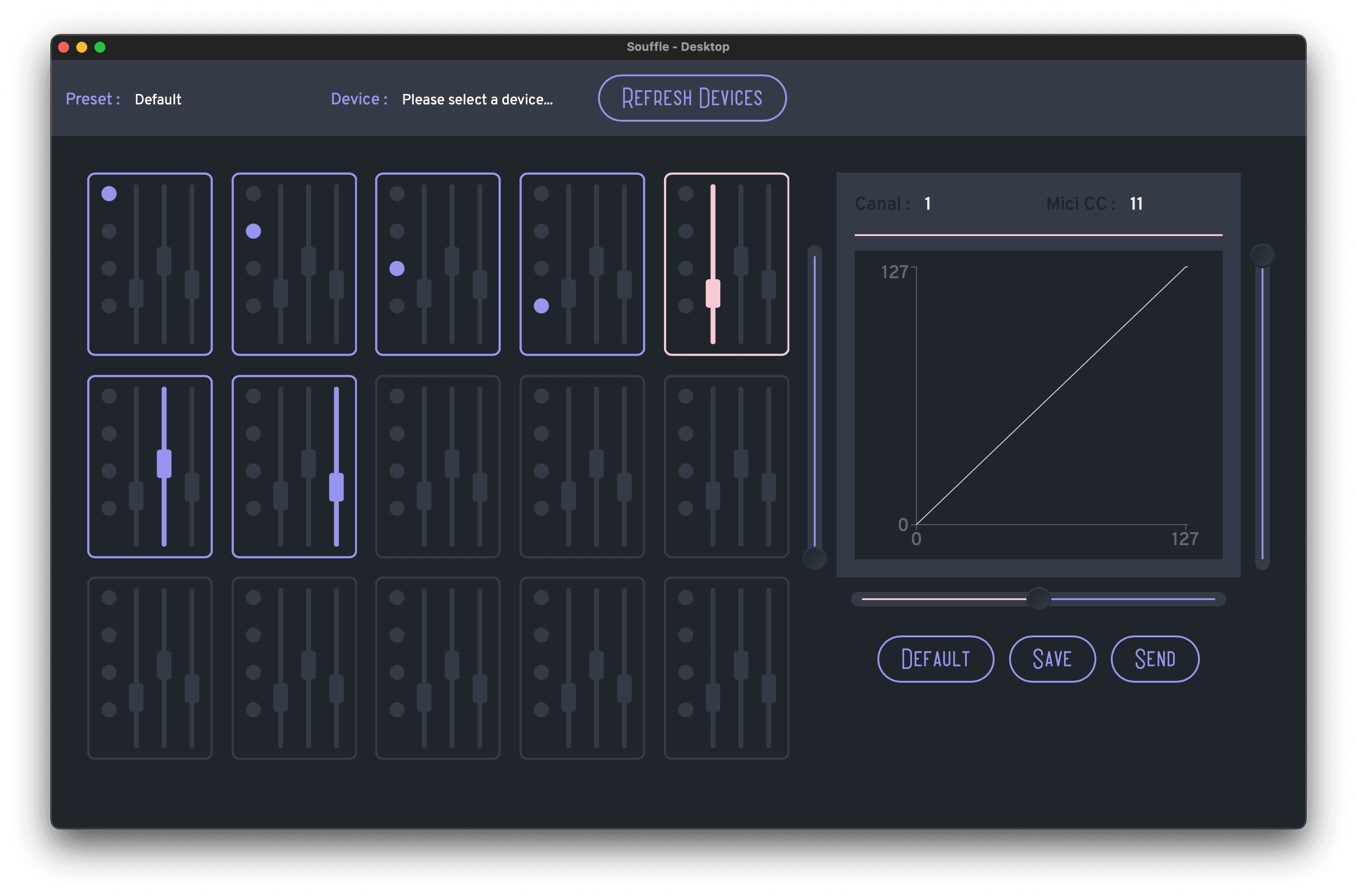This screenshot has width=1357, height=896.
Task: Click the Refresh Devices button
Action: point(692,98)
